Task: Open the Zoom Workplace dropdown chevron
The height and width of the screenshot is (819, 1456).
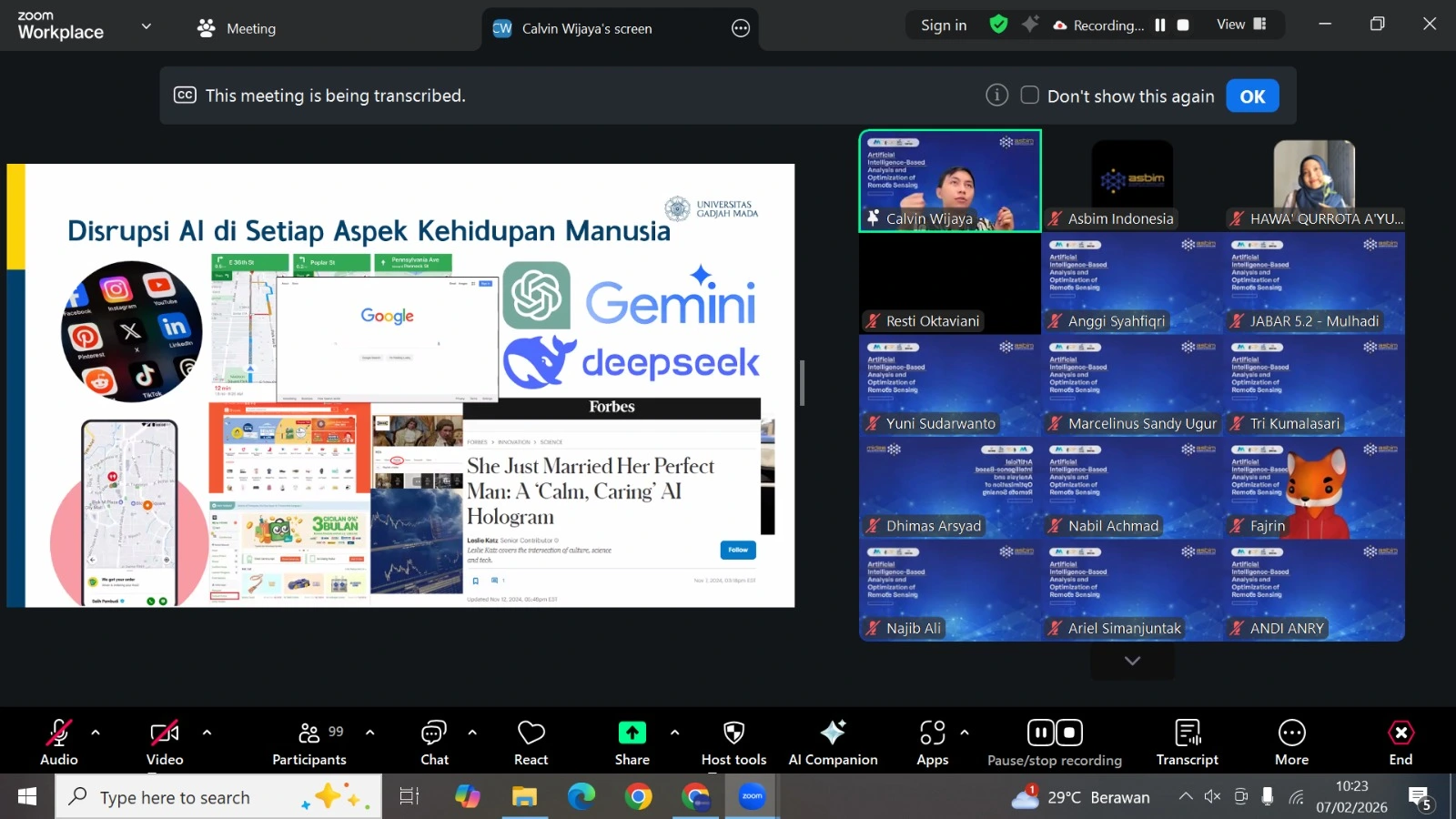Action: 147,26
